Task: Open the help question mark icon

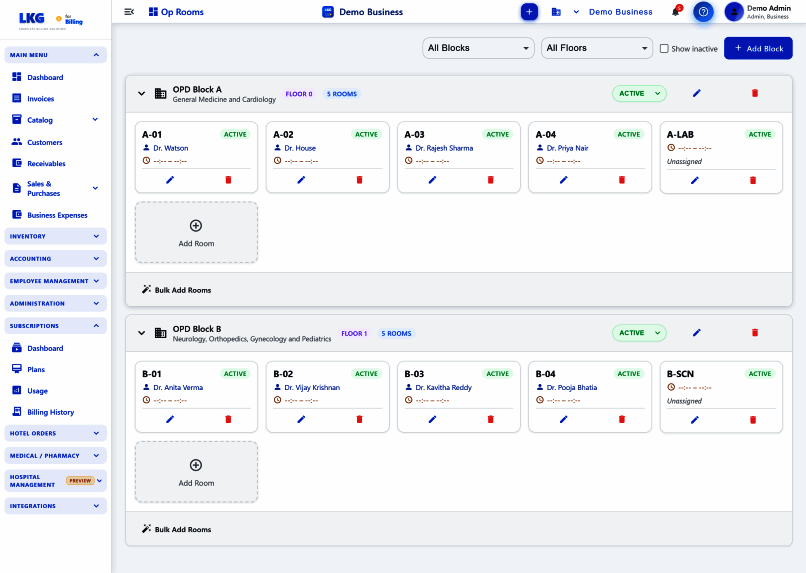Action: click(703, 12)
